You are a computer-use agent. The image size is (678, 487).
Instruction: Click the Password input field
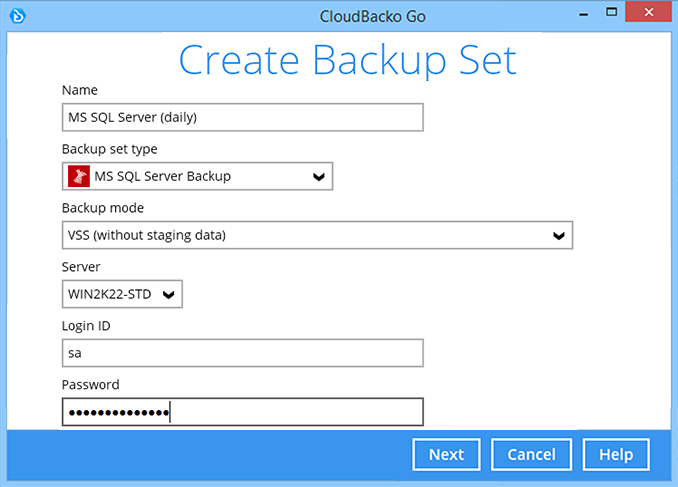243,412
